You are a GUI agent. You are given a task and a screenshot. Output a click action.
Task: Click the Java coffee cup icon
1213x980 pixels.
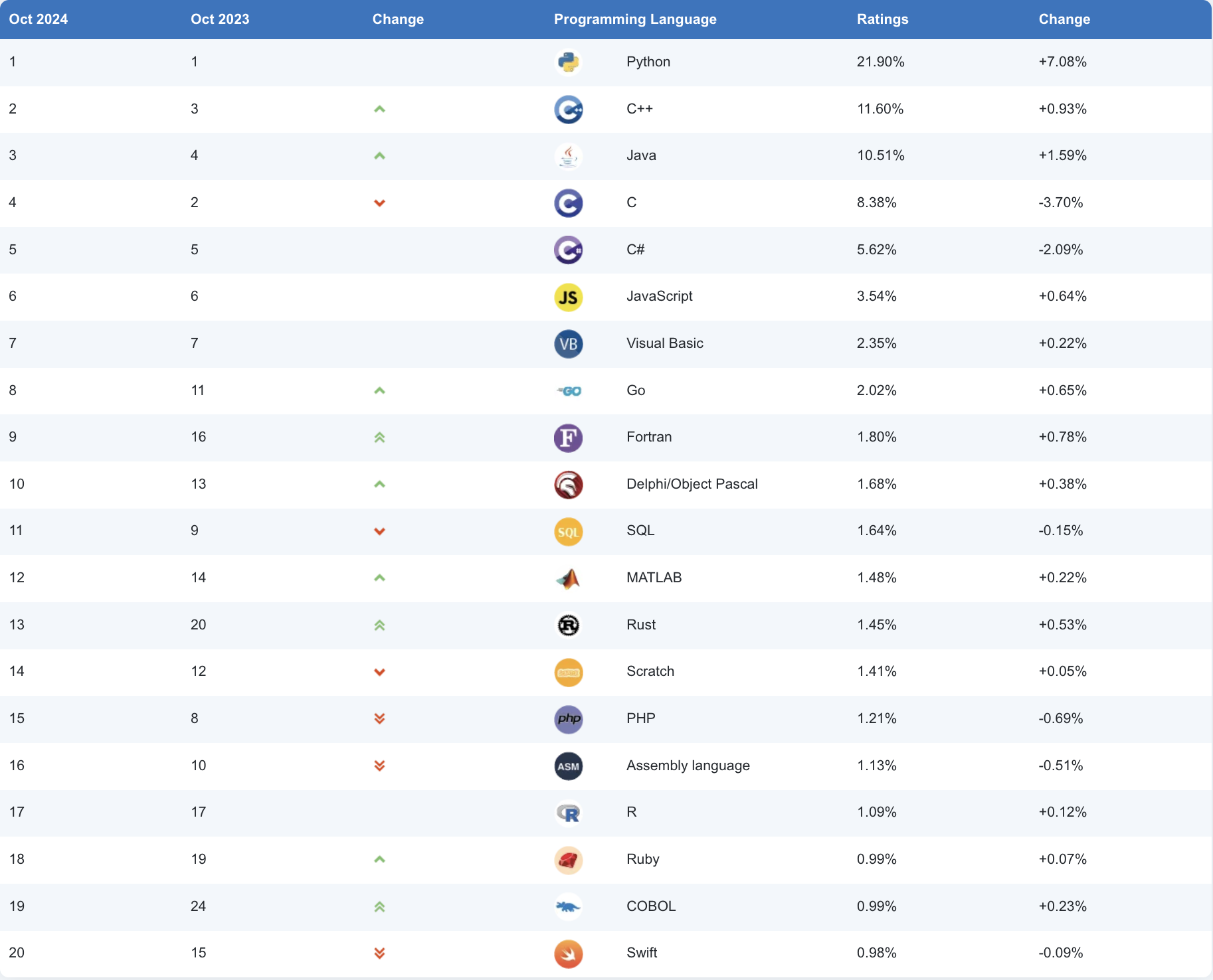click(568, 156)
